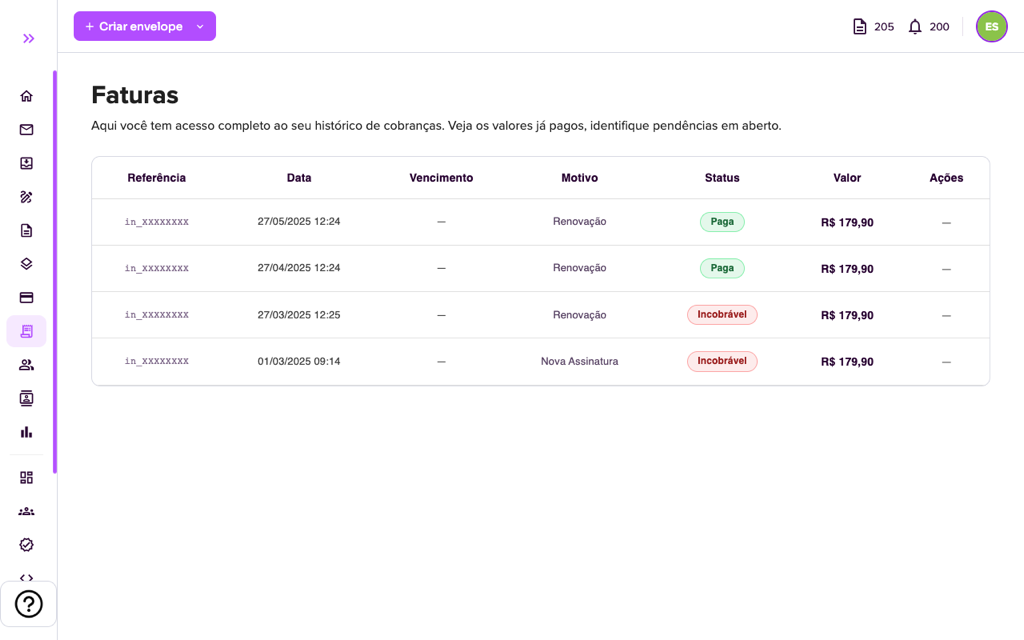This screenshot has width=1024, height=640.
Task: Open the bar chart reports icon
Action: coord(26,432)
